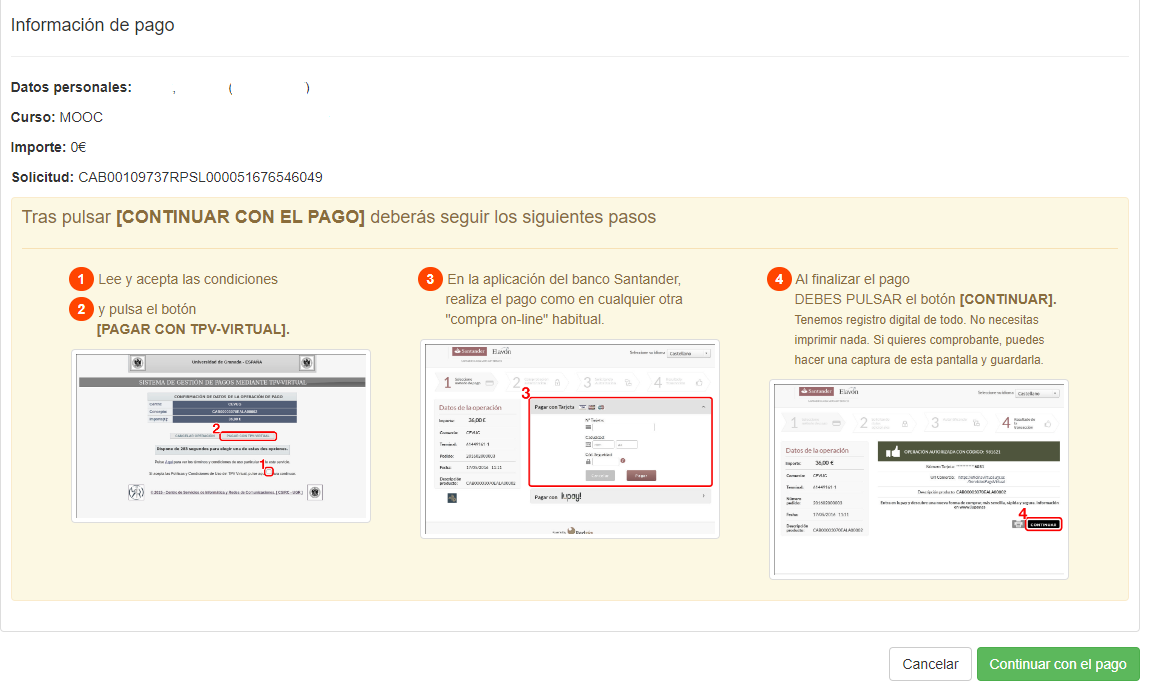
Task: Click Santander logo in the step 3 screenshot
Action: coord(470,351)
